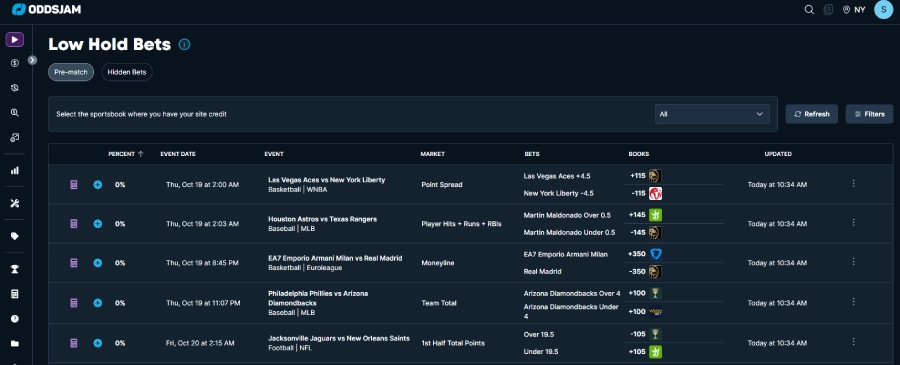
Task: Click the OddsJam logo
Action: [x=46, y=9]
